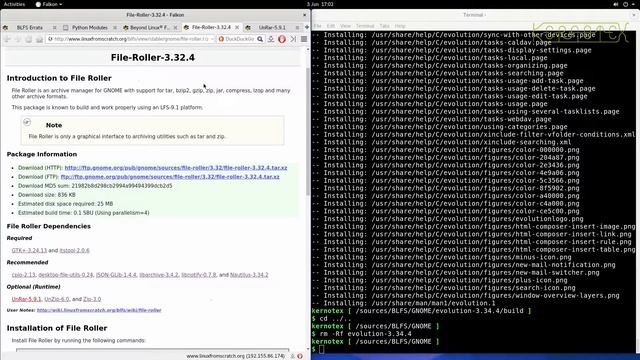Click the DuckDuckGo search field
640x360 pixels.
240,39
